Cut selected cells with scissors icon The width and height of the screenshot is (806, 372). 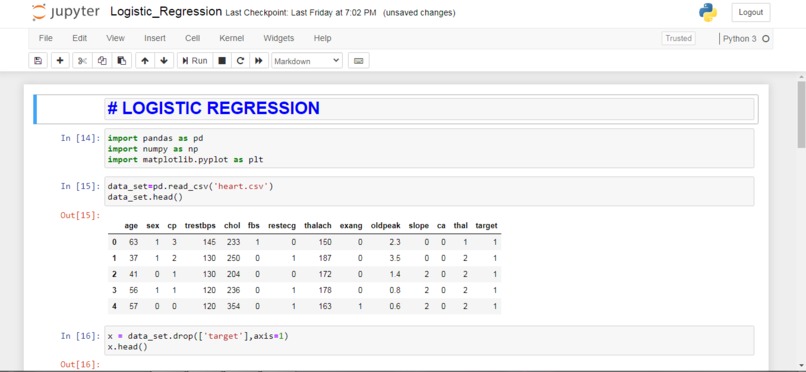82,61
